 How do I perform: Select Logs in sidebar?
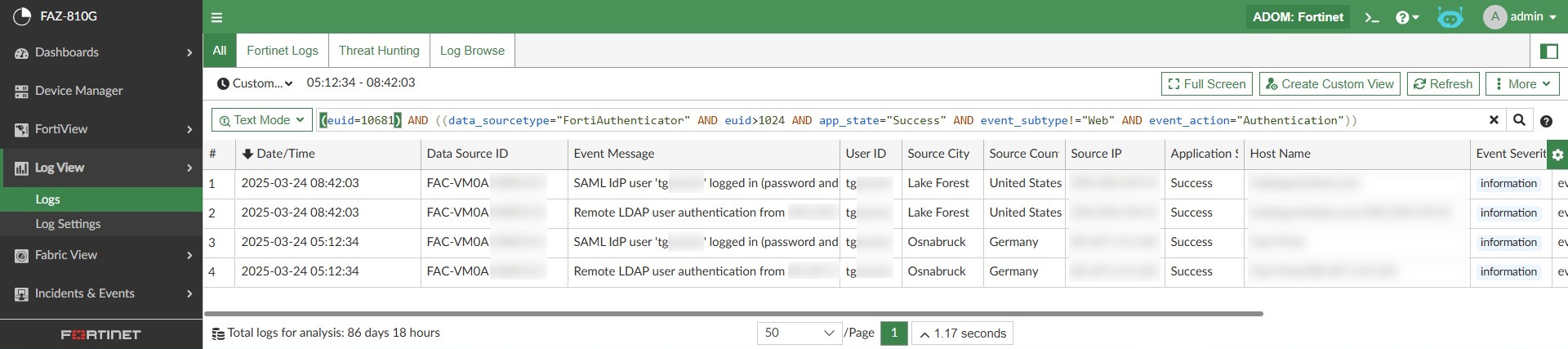(x=101, y=199)
